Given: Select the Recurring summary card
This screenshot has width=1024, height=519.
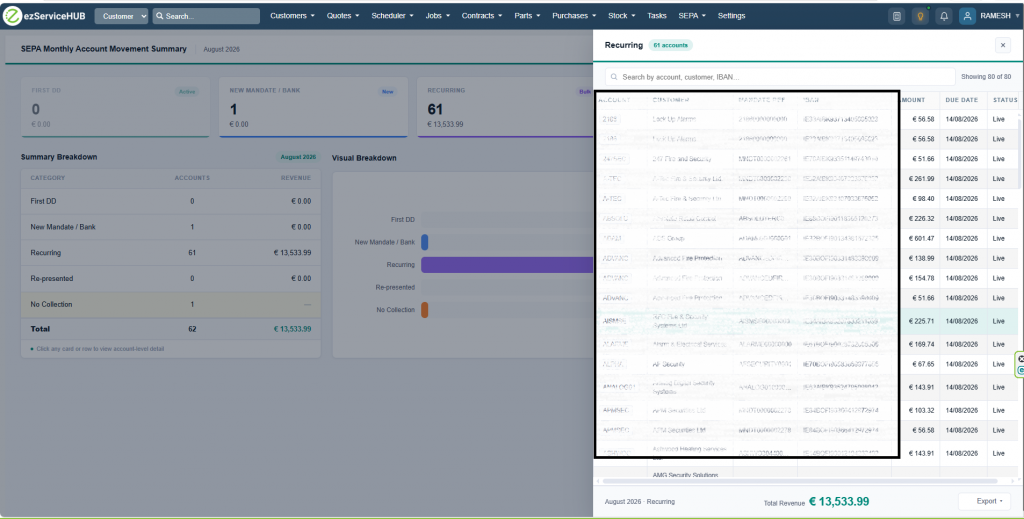Looking at the screenshot, I should [x=505, y=107].
